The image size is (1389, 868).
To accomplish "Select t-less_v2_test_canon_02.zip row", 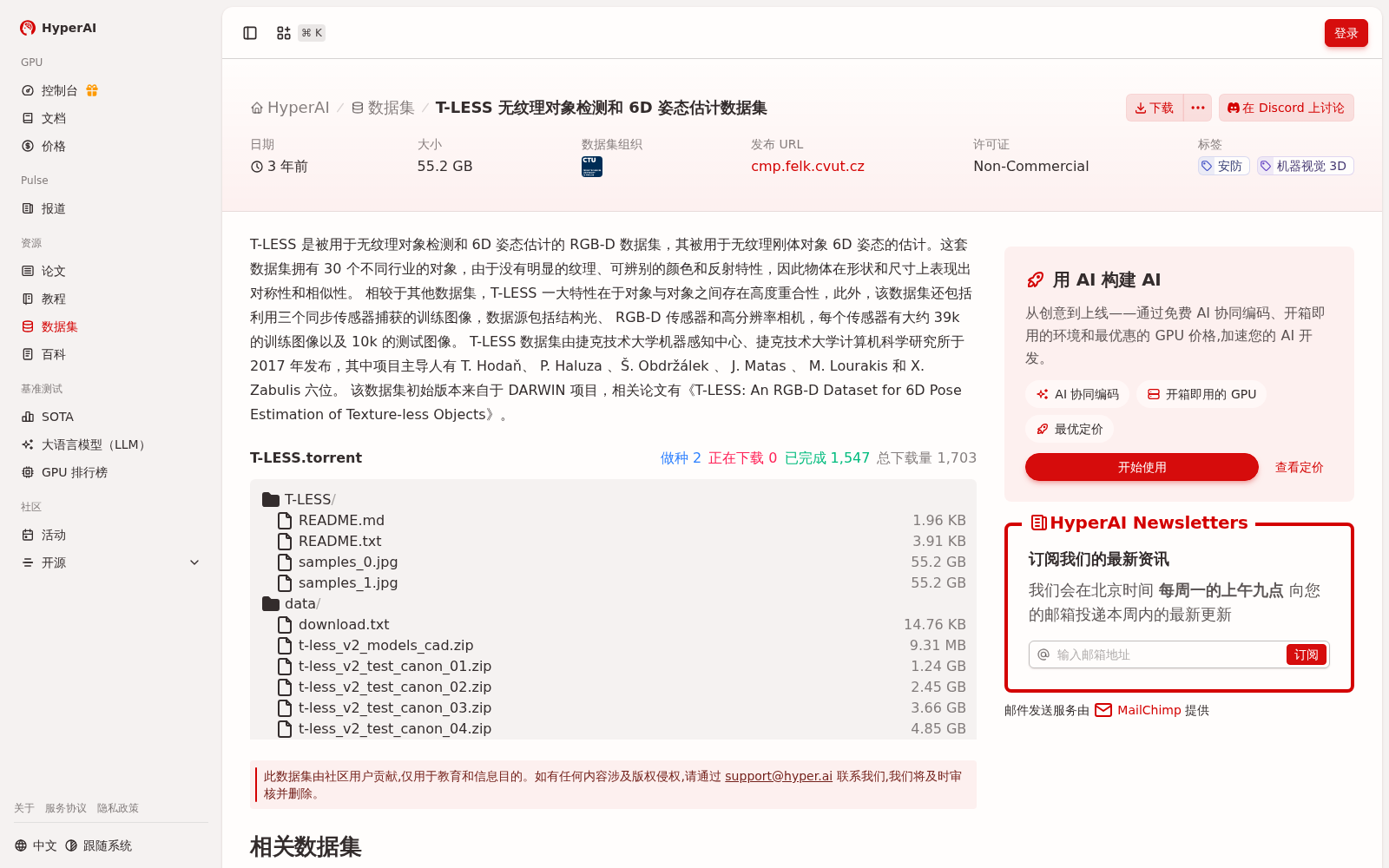I will pos(613,687).
